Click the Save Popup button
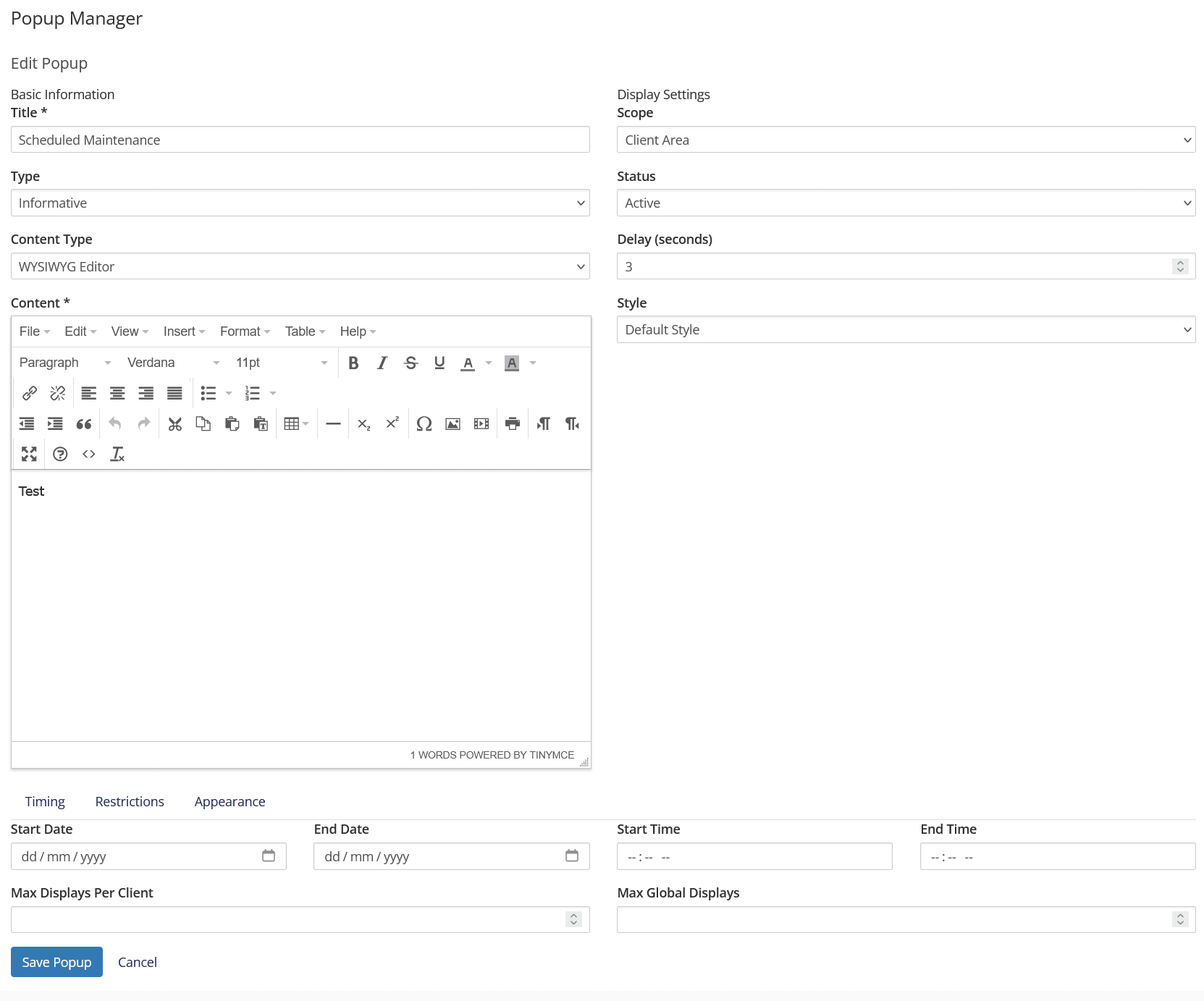Screen dimensions: 1204x1001 pos(56,962)
